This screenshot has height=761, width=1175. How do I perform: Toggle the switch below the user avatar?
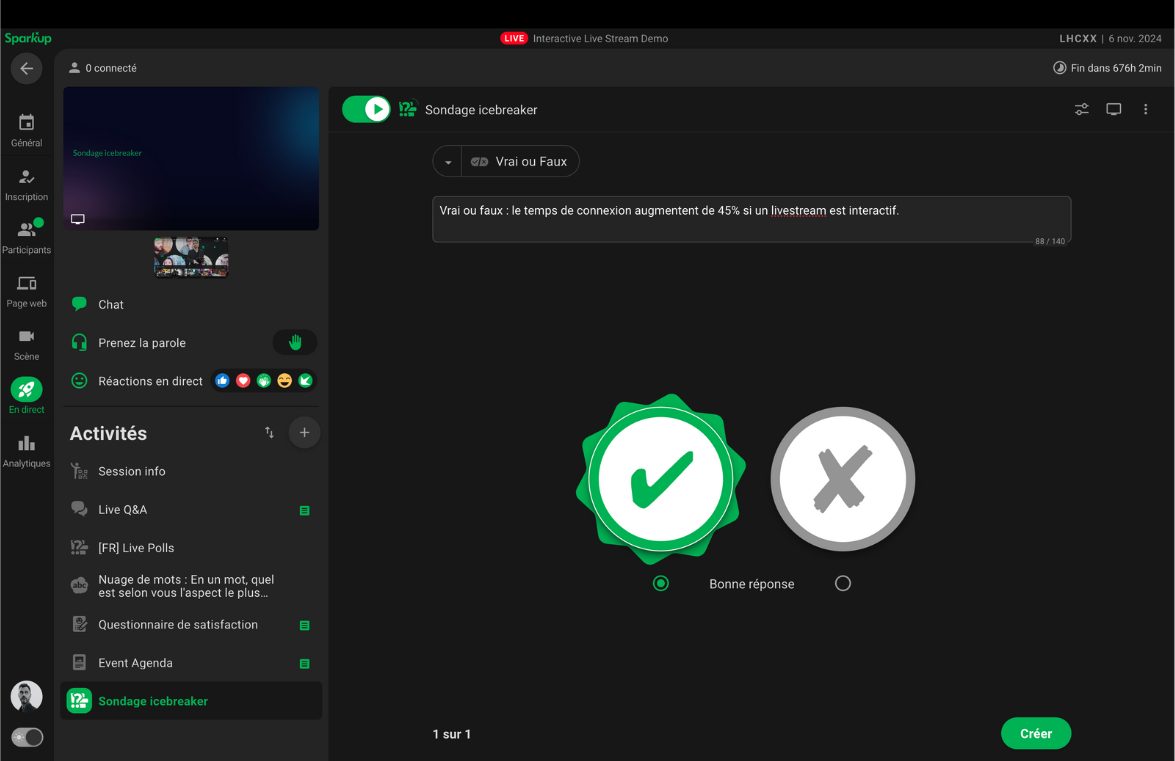point(27,737)
